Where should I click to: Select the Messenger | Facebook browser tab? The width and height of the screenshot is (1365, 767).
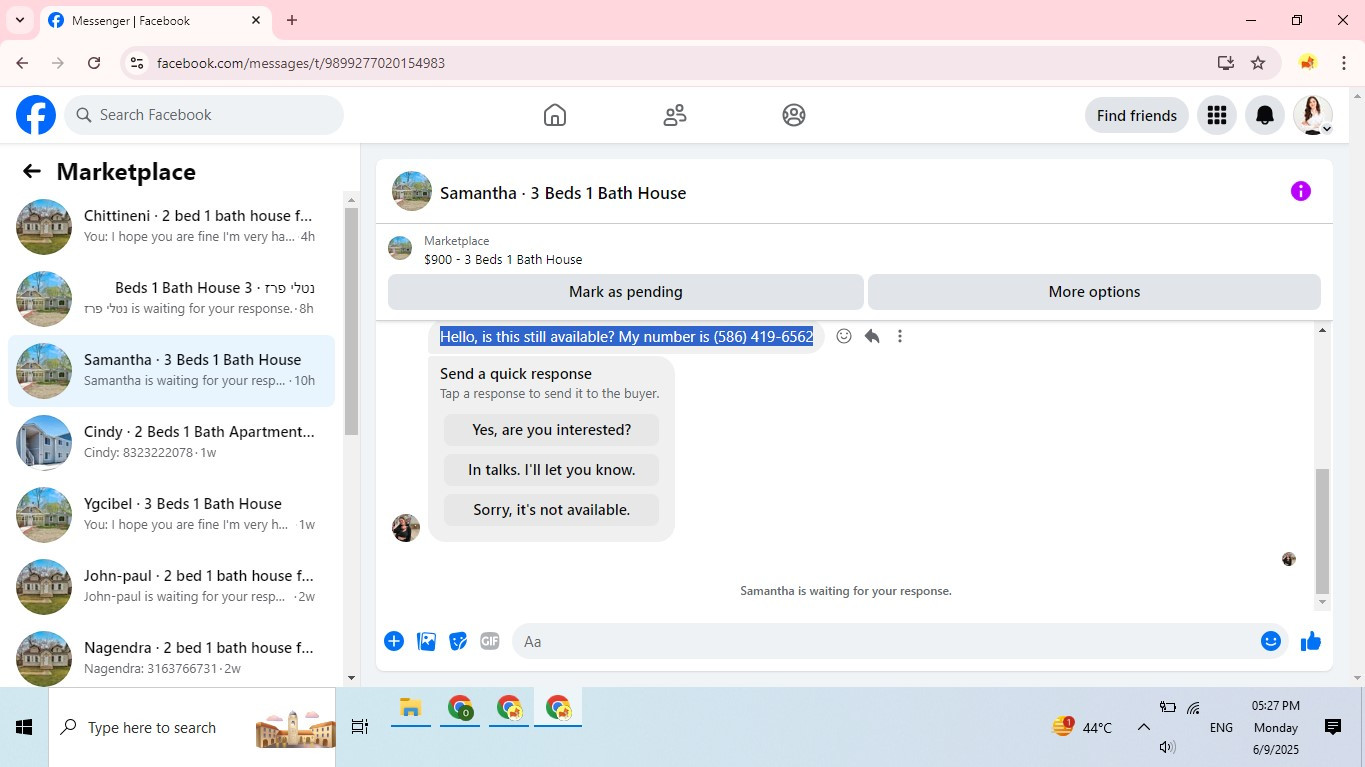[155, 20]
